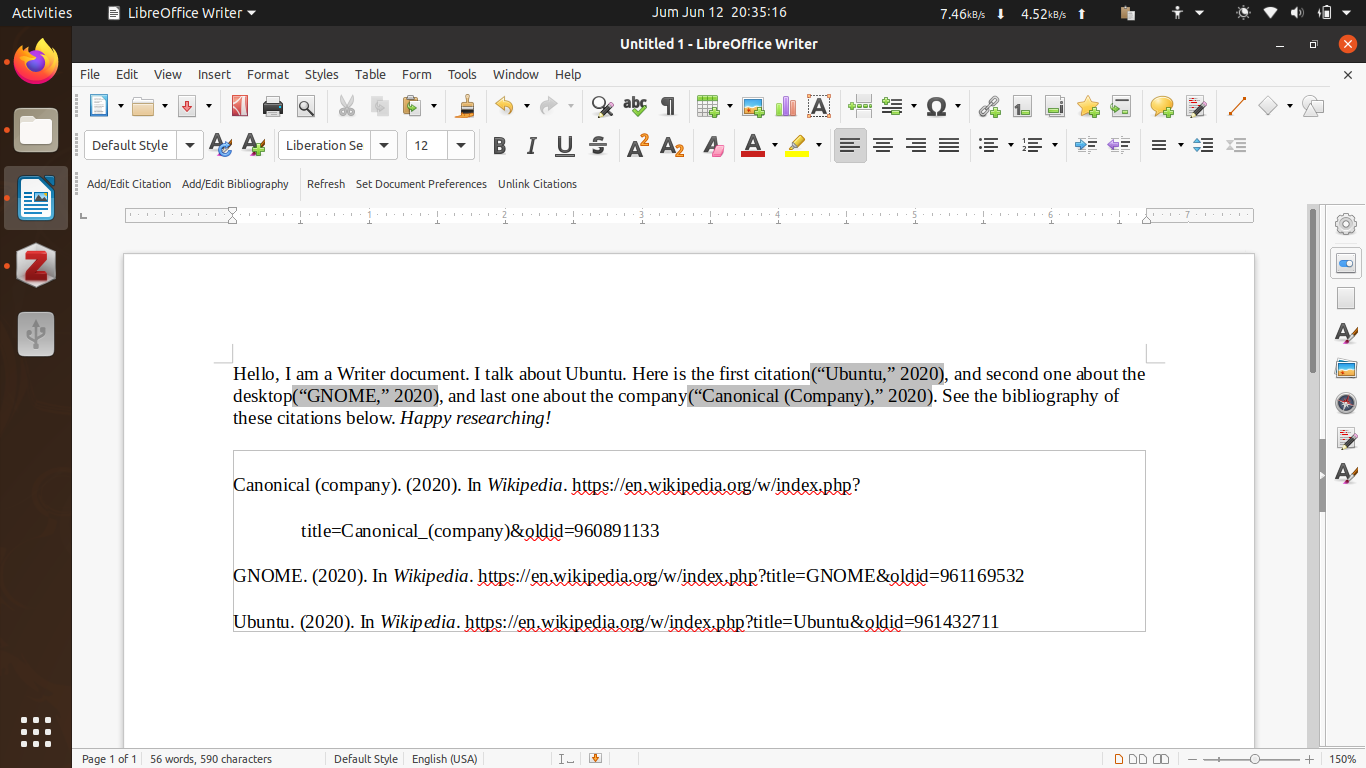Viewport: 1366px width, 768px height.
Task: Toggle Formatting Marks pilcrow button
Action: [668, 106]
